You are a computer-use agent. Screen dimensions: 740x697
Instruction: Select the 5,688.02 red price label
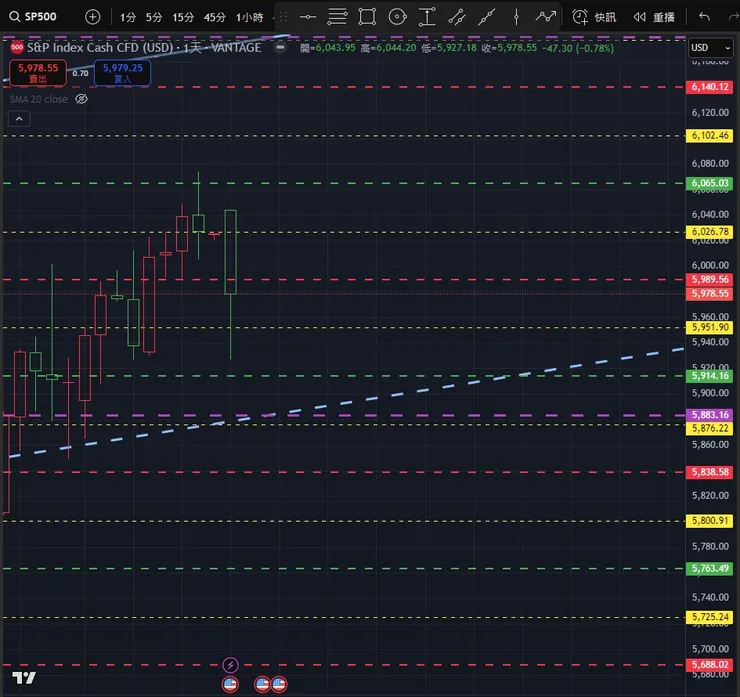[x=709, y=664]
